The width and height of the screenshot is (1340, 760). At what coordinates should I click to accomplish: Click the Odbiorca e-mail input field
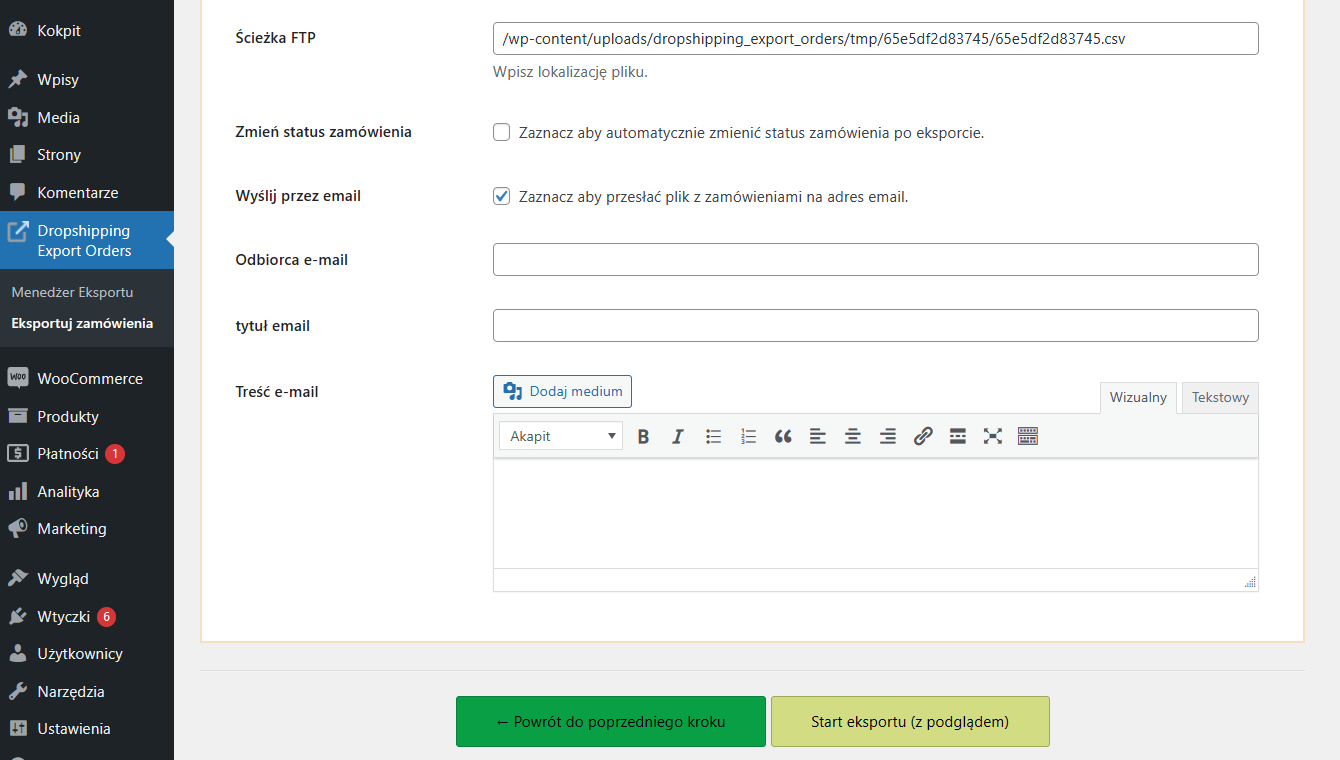(x=875, y=259)
